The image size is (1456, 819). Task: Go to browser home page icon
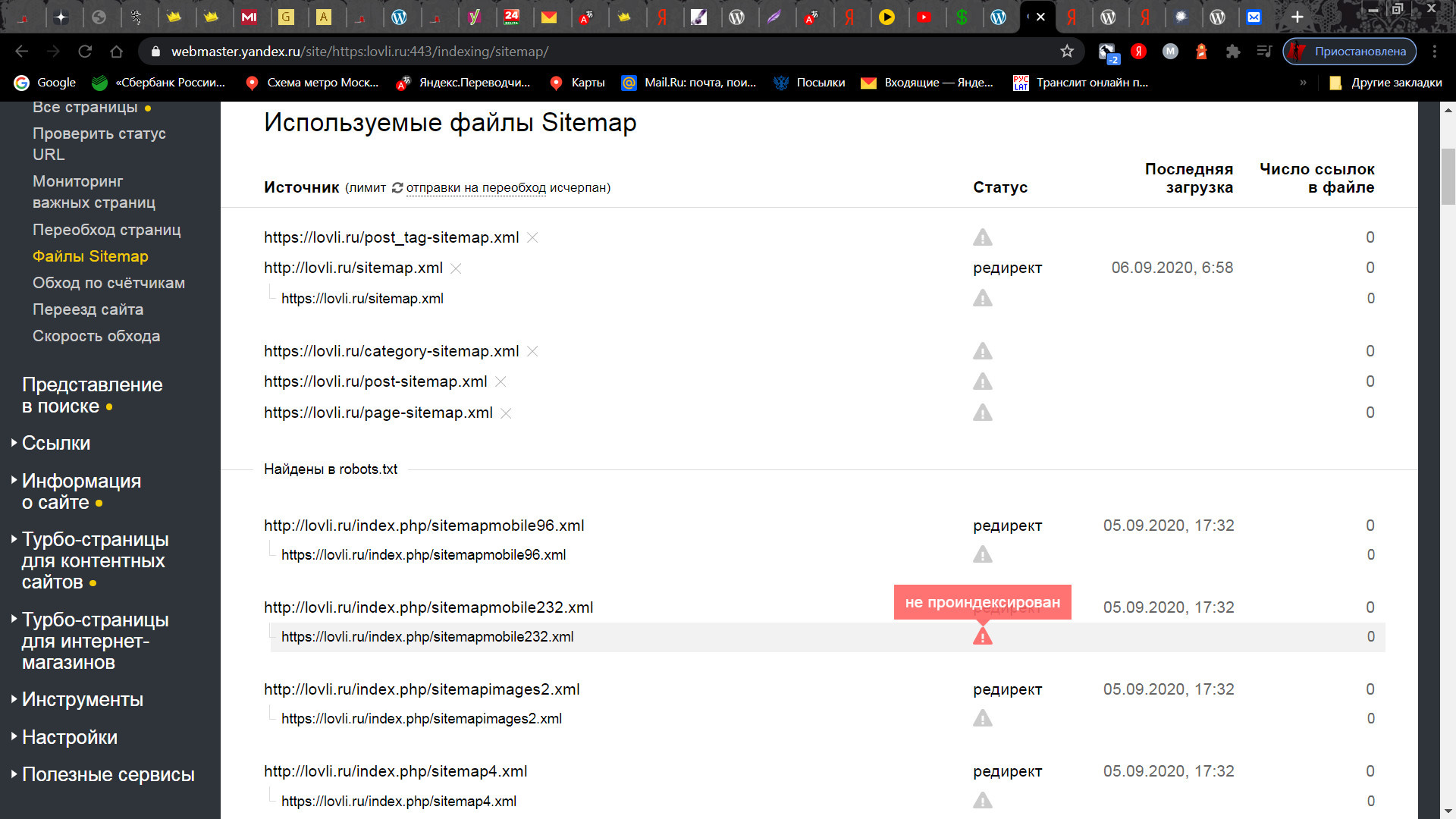click(116, 52)
